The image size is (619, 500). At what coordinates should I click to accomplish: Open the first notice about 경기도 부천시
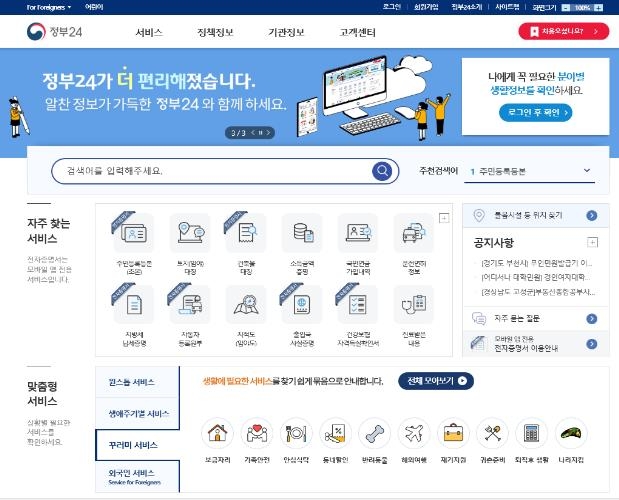pos(537,263)
